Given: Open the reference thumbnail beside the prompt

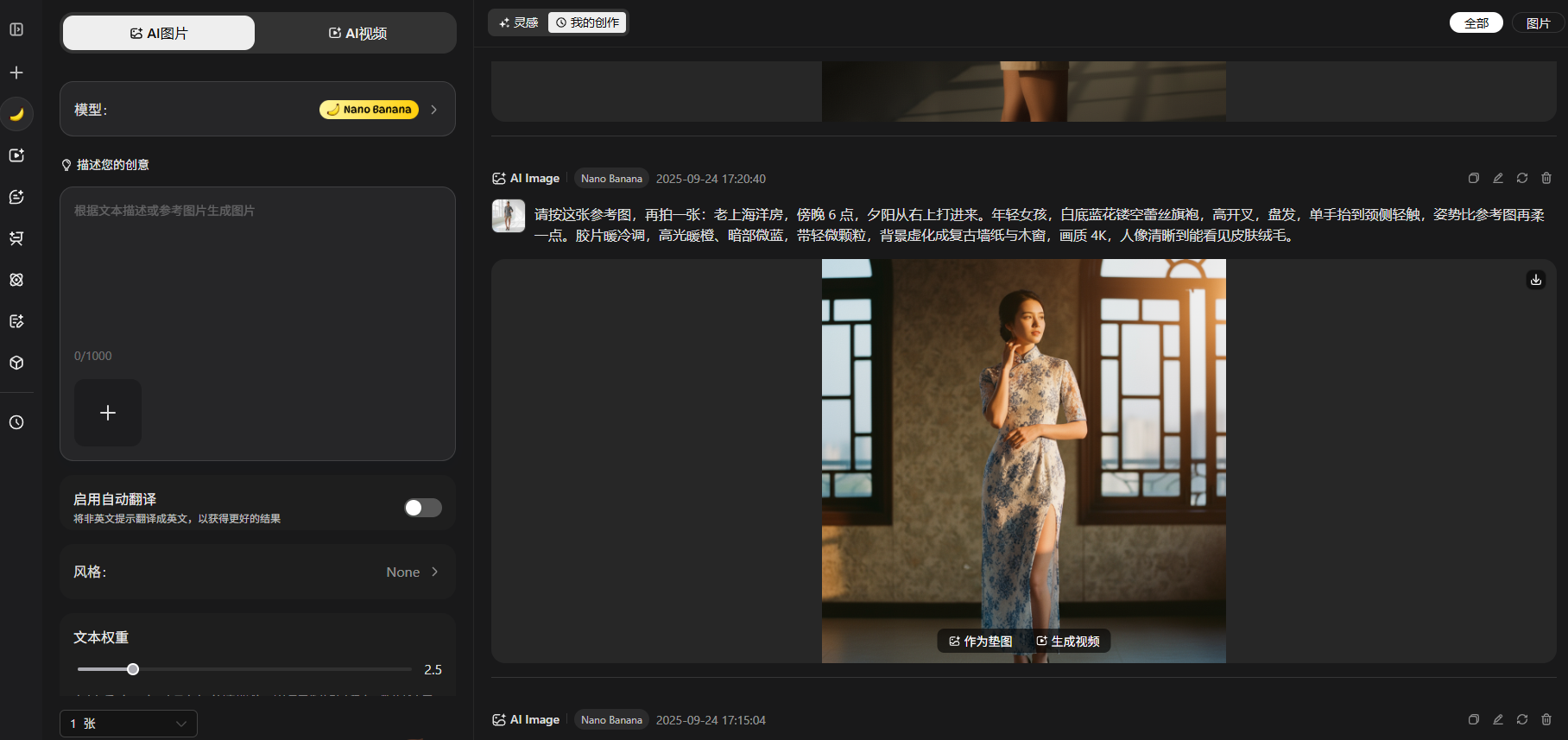Looking at the screenshot, I should [509, 216].
